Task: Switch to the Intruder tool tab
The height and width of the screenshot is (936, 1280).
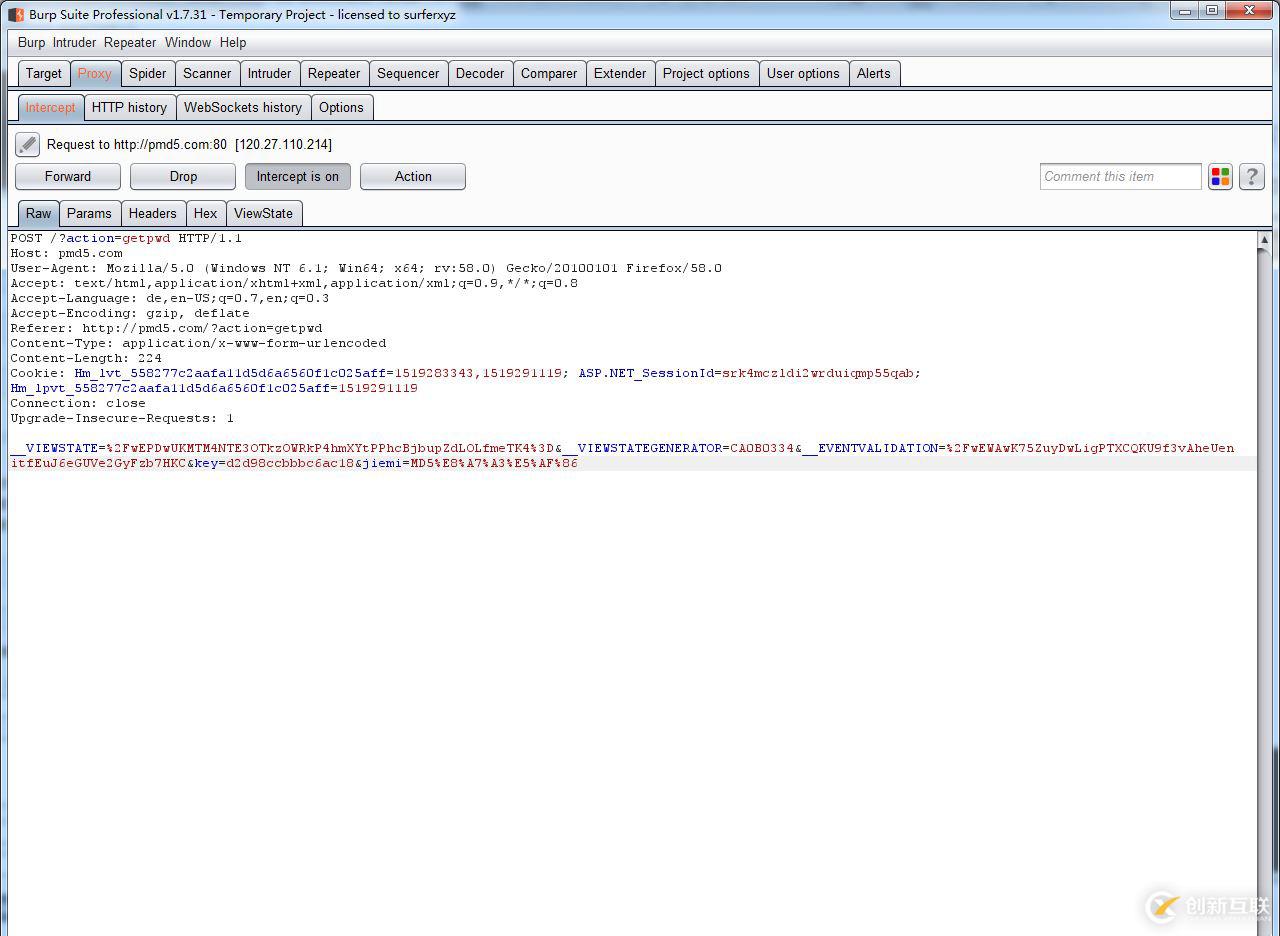Action: (x=270, y=74)
